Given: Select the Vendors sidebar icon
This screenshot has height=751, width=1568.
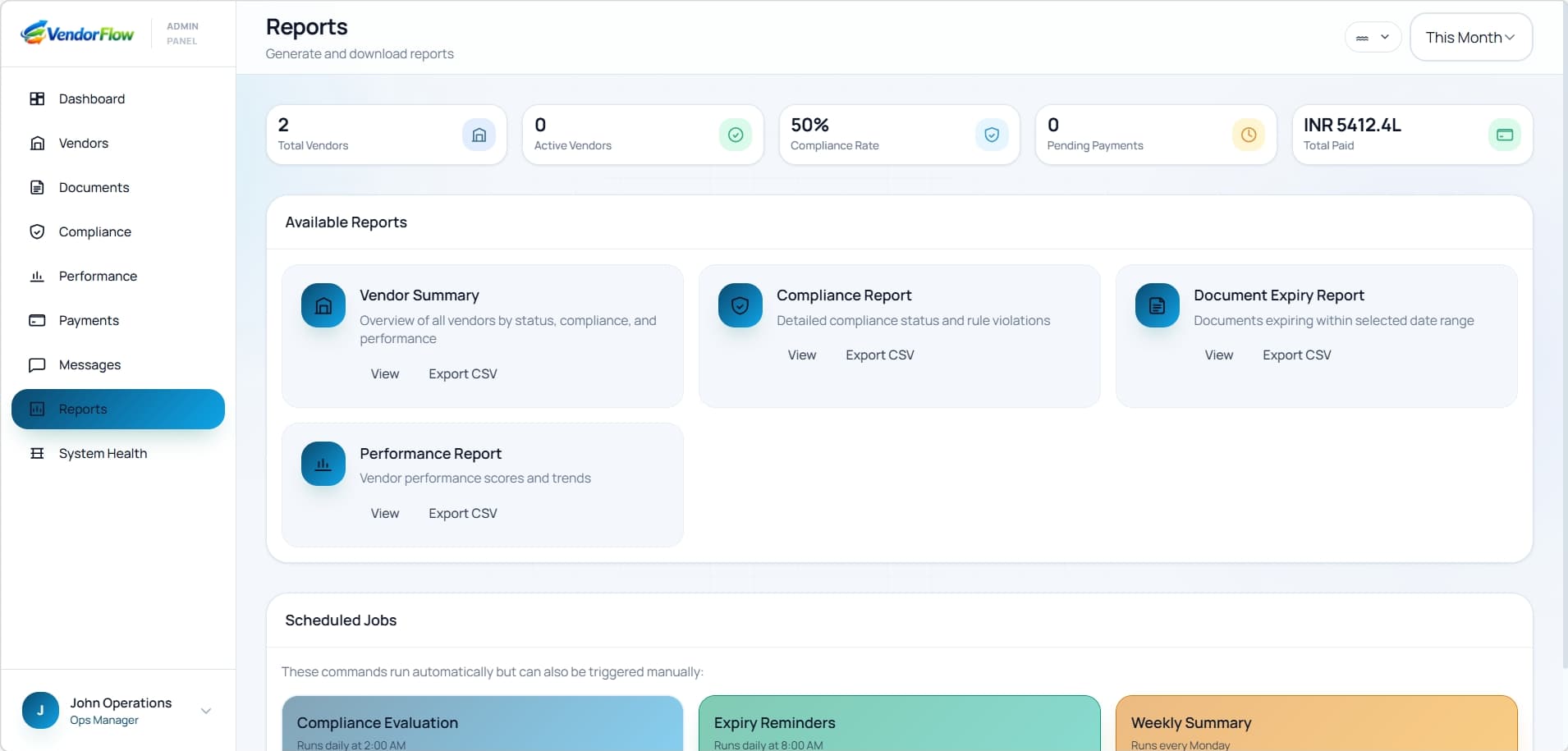Looking at the screenshot, I should (x=39, y=143).
